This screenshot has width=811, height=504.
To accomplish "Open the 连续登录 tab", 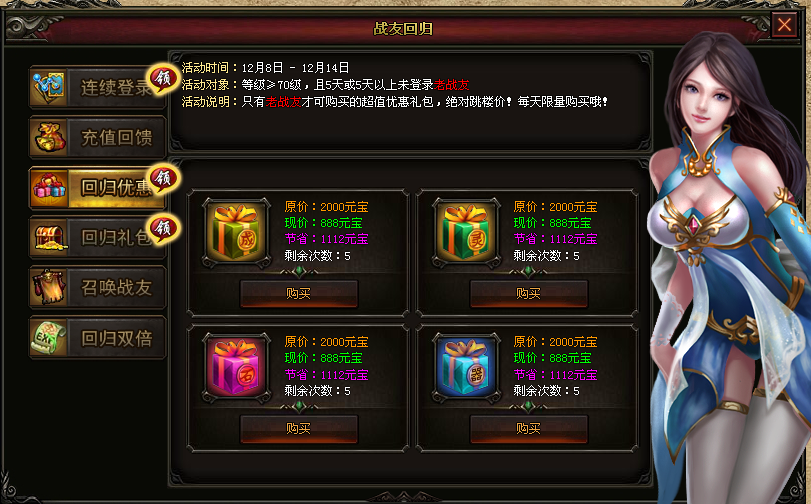I will click(x=97, y=87).
